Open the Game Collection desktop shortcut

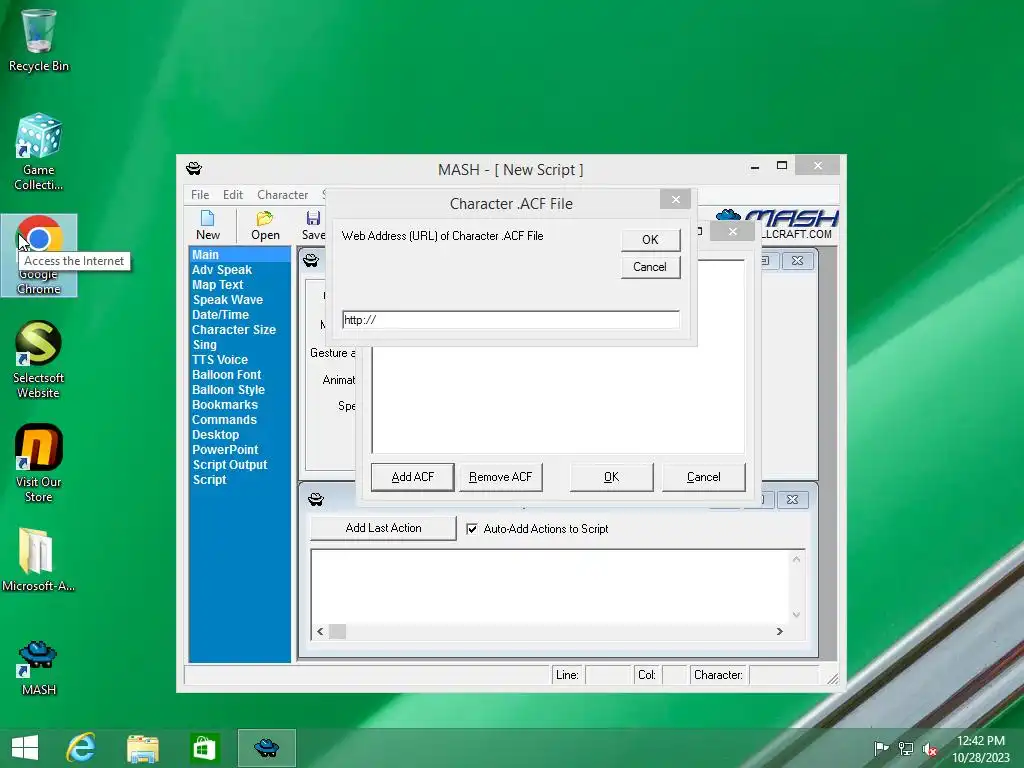39,152
